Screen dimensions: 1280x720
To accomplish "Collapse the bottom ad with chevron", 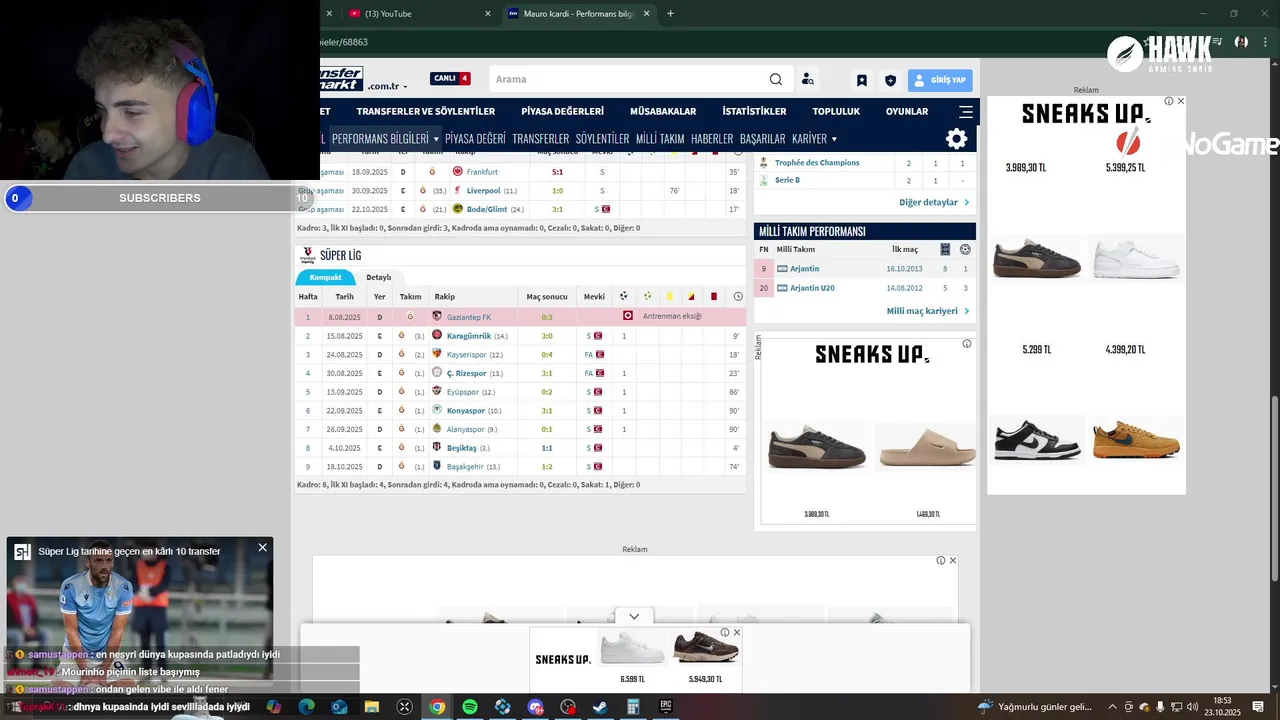I will (x=634, y=616).
